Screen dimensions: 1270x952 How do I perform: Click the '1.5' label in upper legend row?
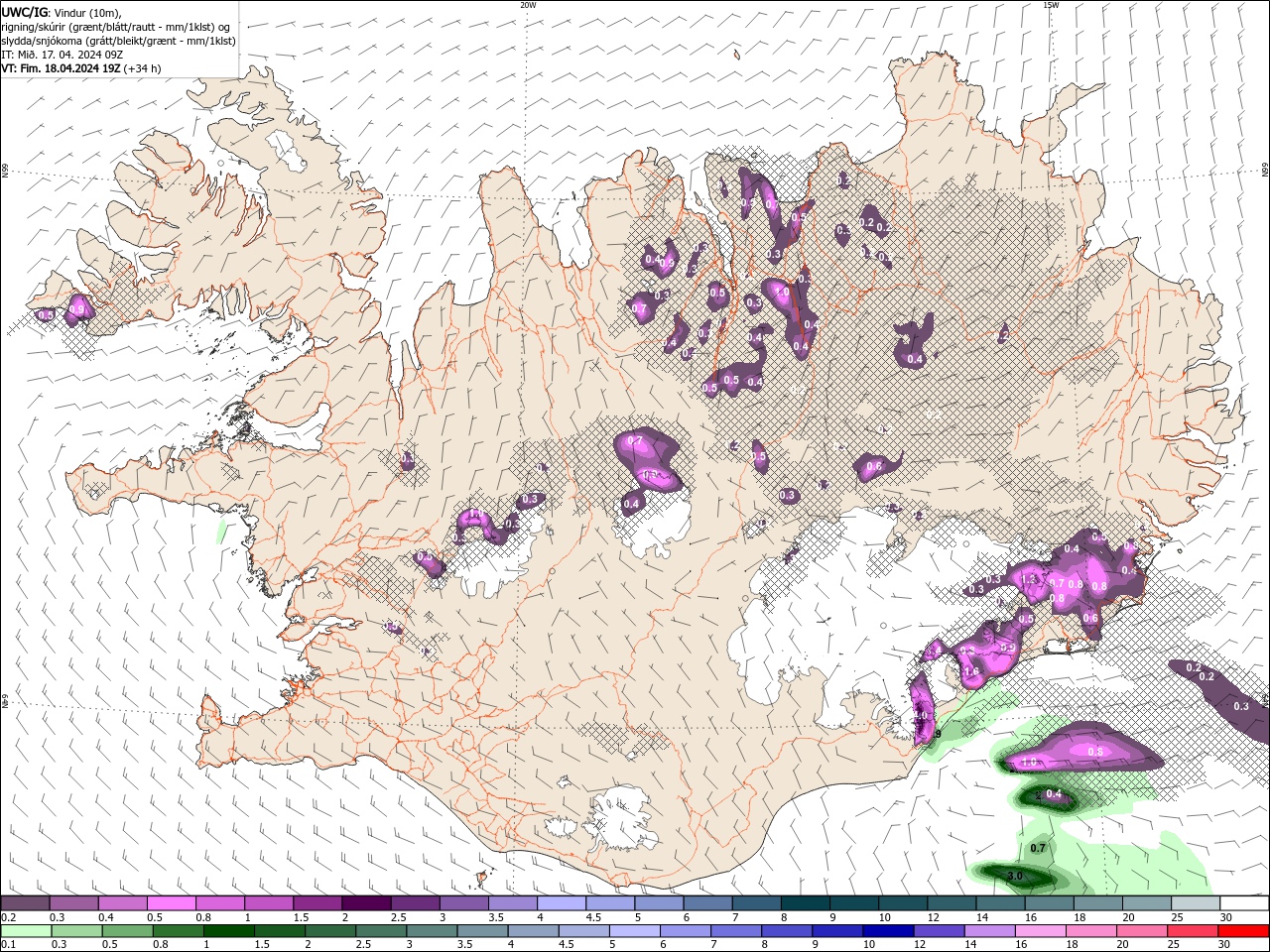pos(300,917)
